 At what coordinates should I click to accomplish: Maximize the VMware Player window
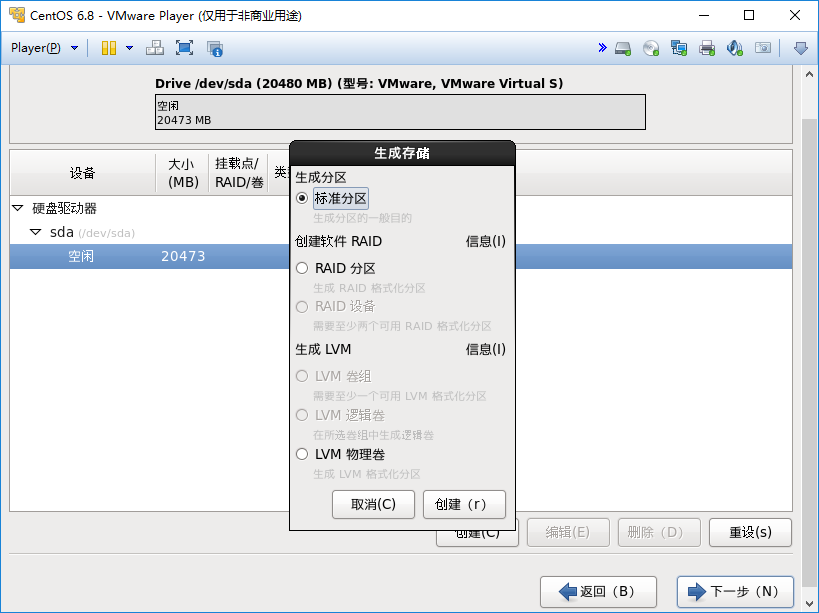[749, 15]
